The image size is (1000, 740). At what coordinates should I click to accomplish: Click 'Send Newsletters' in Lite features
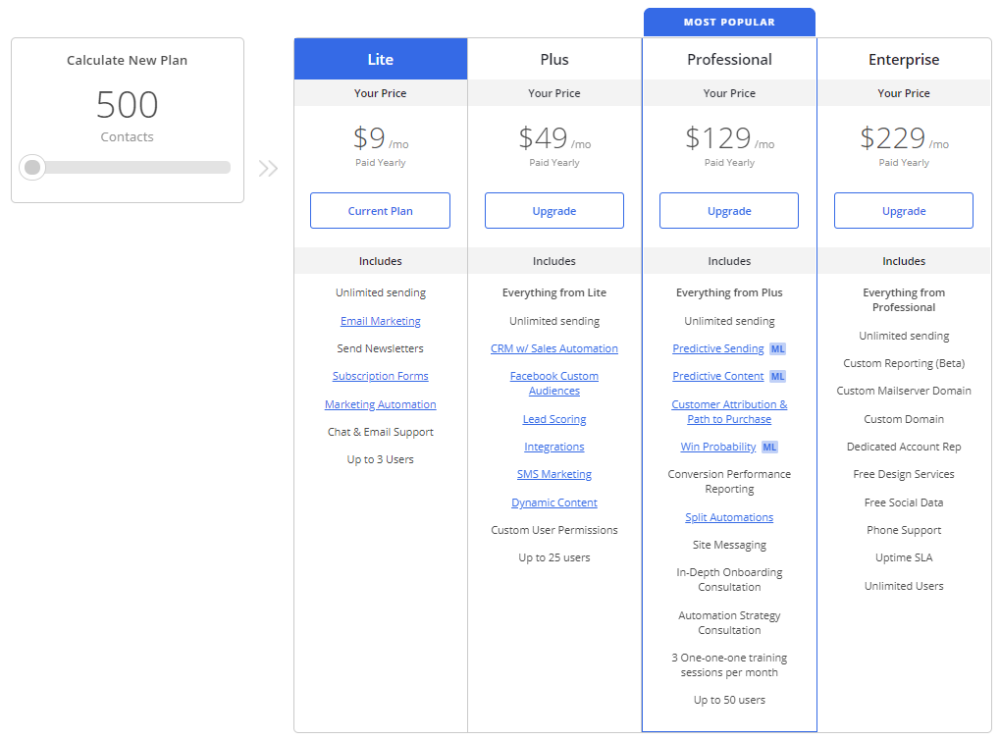pyautogui.click(x=380, y=348)
